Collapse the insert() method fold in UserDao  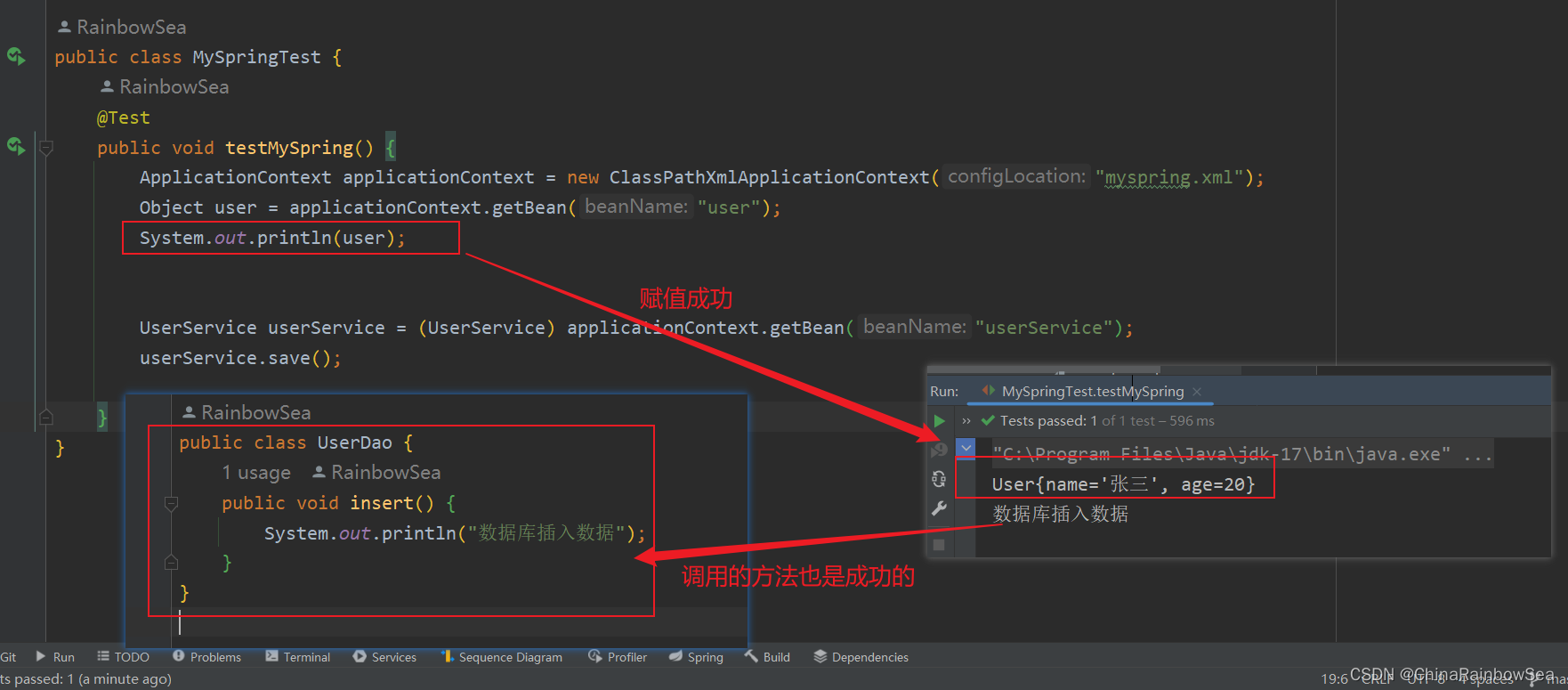pyautogui.click(x=172, y=504)
